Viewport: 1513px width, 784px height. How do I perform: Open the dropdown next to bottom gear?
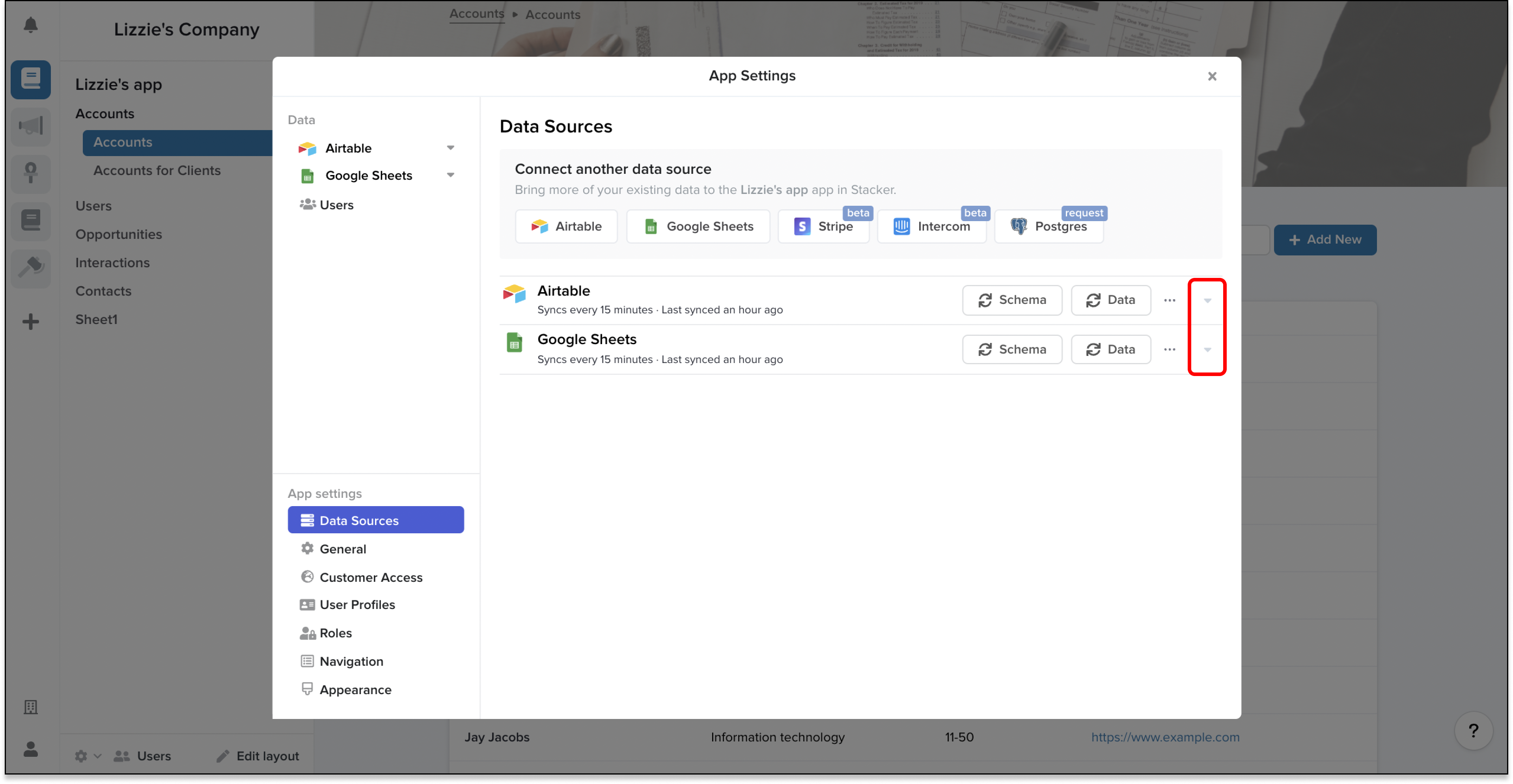point(97,756)
